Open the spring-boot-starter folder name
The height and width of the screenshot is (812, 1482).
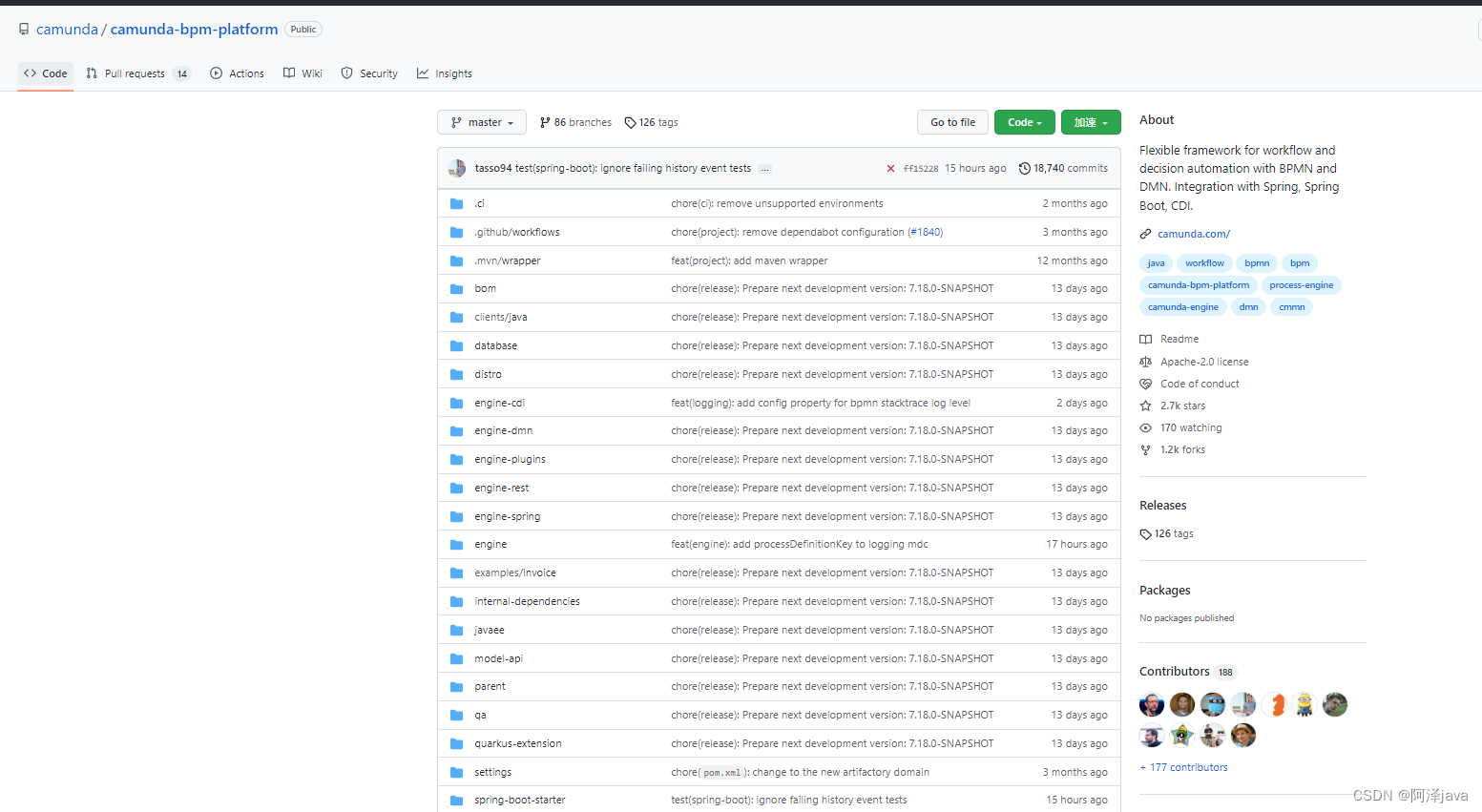pyautogui.click(x=520, y=800)
